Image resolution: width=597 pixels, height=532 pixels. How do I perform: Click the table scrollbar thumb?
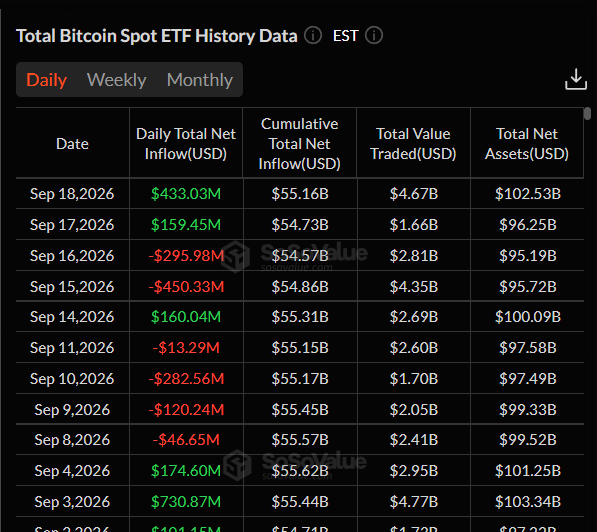coord(588,113)
